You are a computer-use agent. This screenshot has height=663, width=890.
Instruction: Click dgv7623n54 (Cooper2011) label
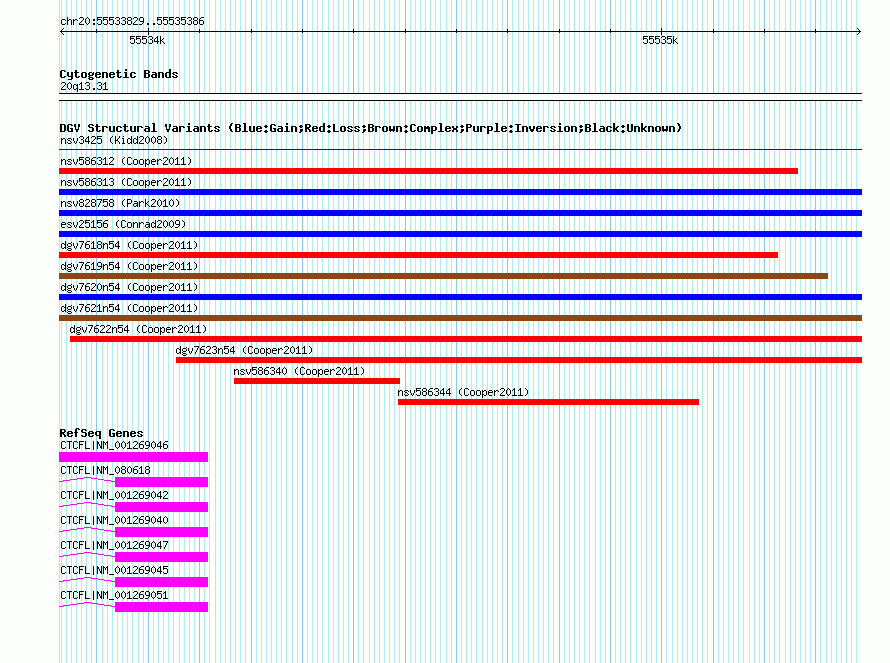(245, 350)
